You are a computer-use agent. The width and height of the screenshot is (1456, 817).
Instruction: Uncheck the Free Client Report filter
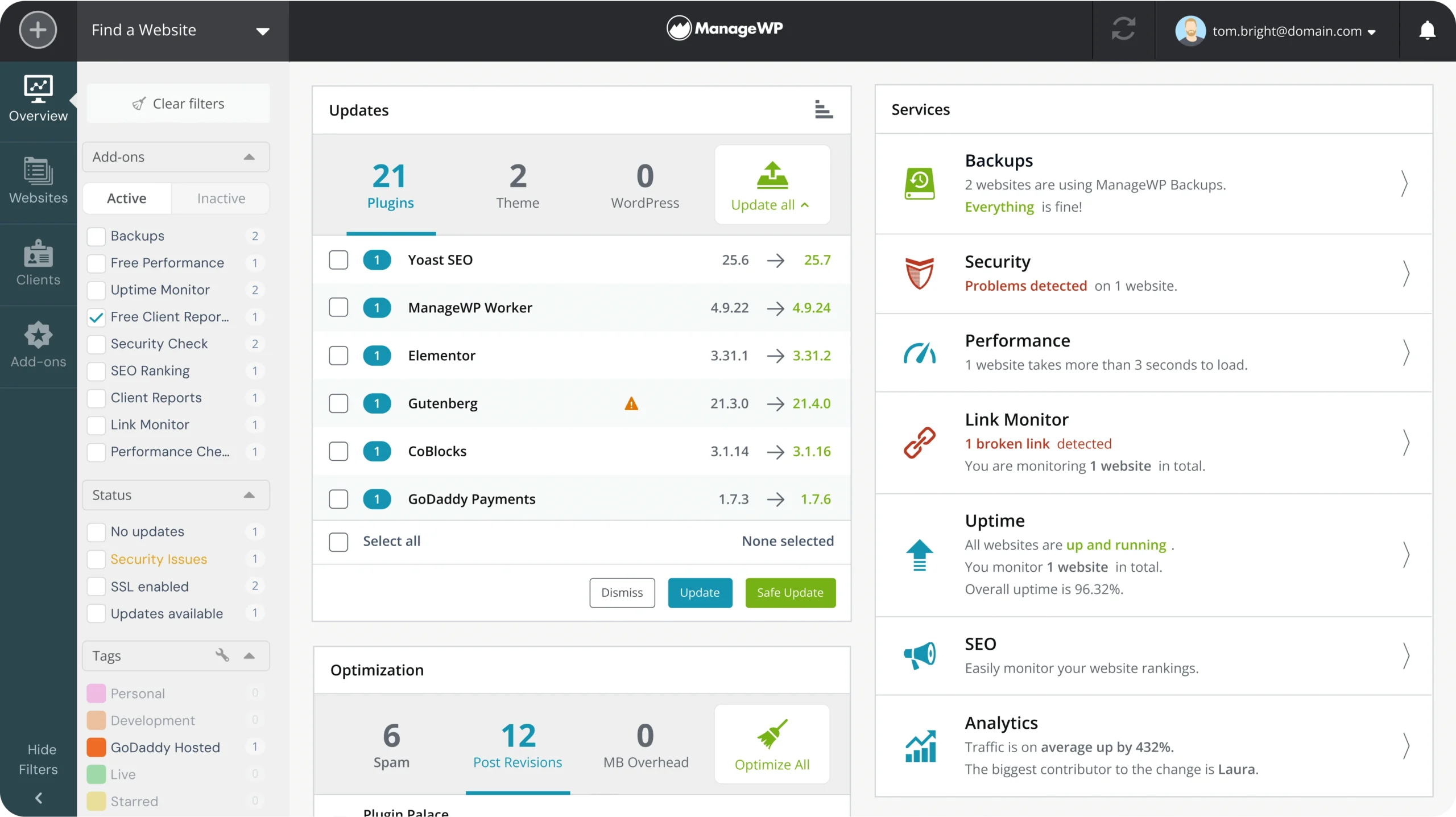click(x=96, y=317)
